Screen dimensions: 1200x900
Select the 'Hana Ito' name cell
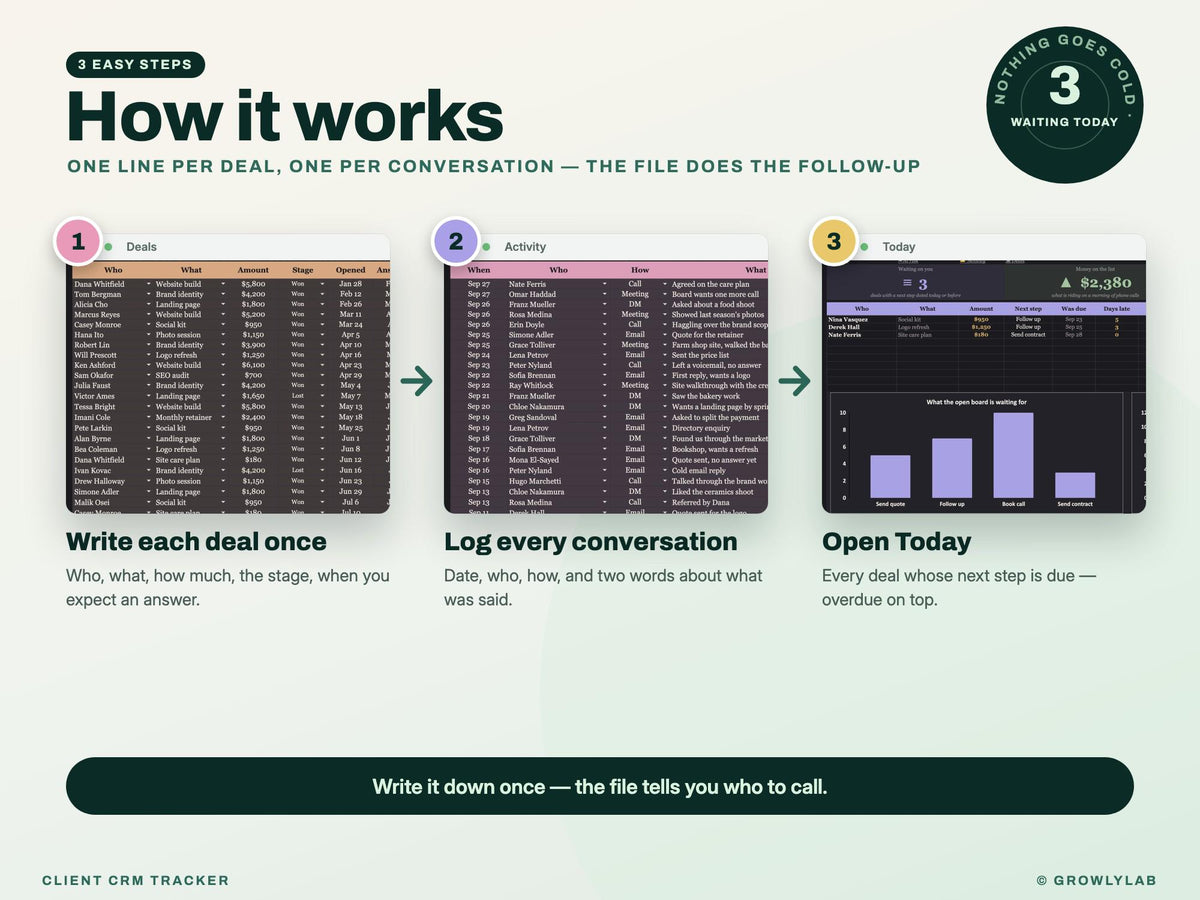89,335
